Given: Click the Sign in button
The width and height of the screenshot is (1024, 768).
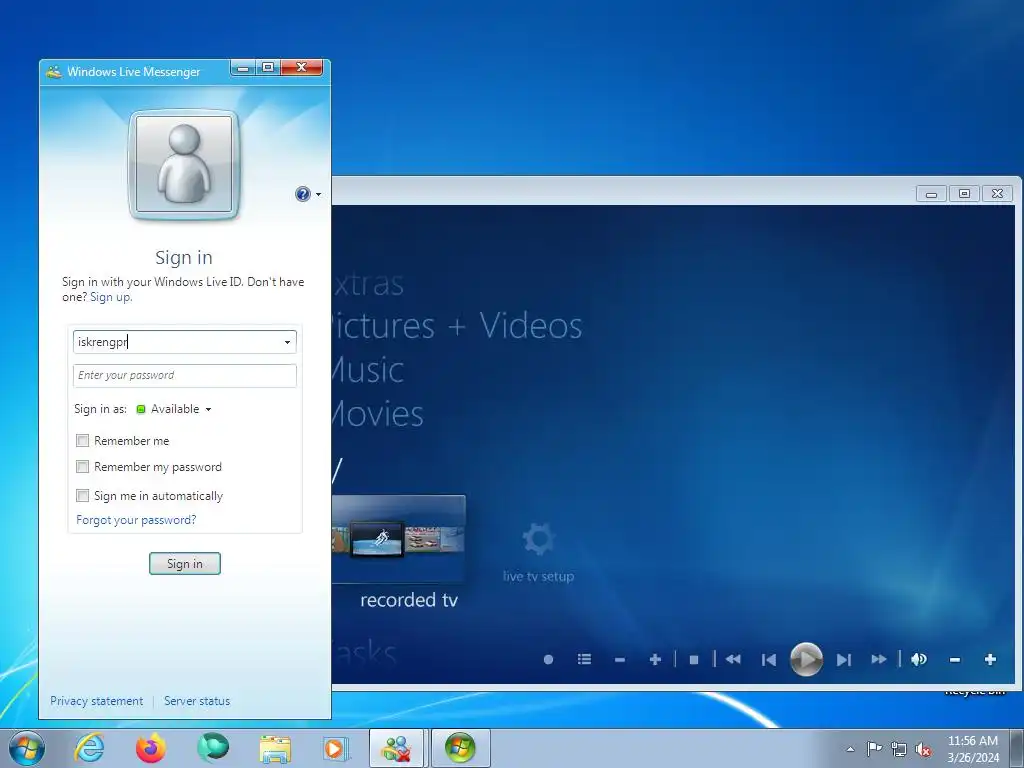Looking at the screenshot, I should point(185,564).
